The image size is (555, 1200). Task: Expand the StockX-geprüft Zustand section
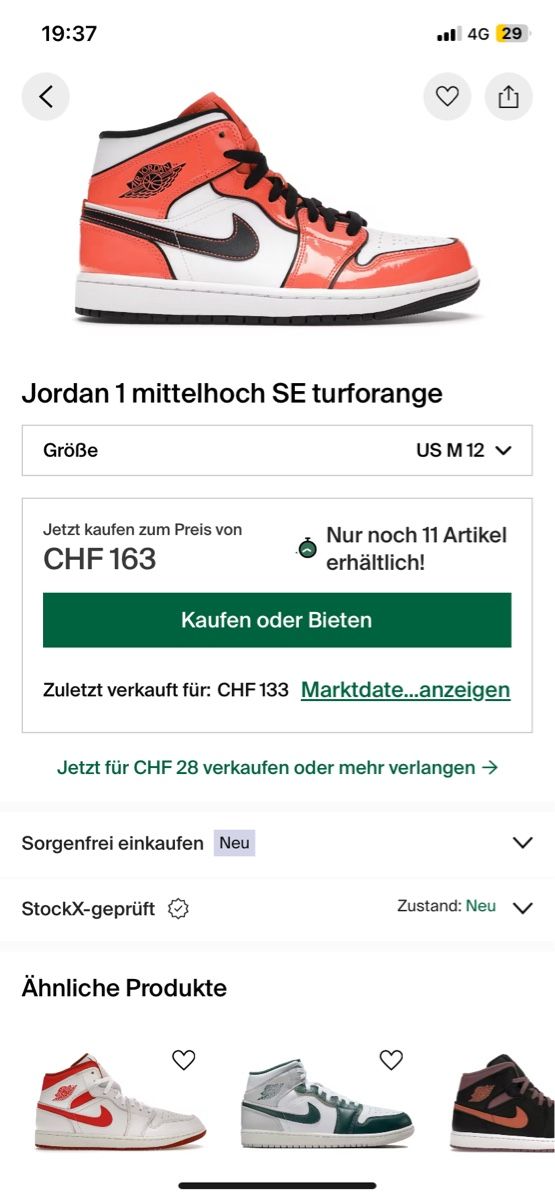[x=277, y=908]
